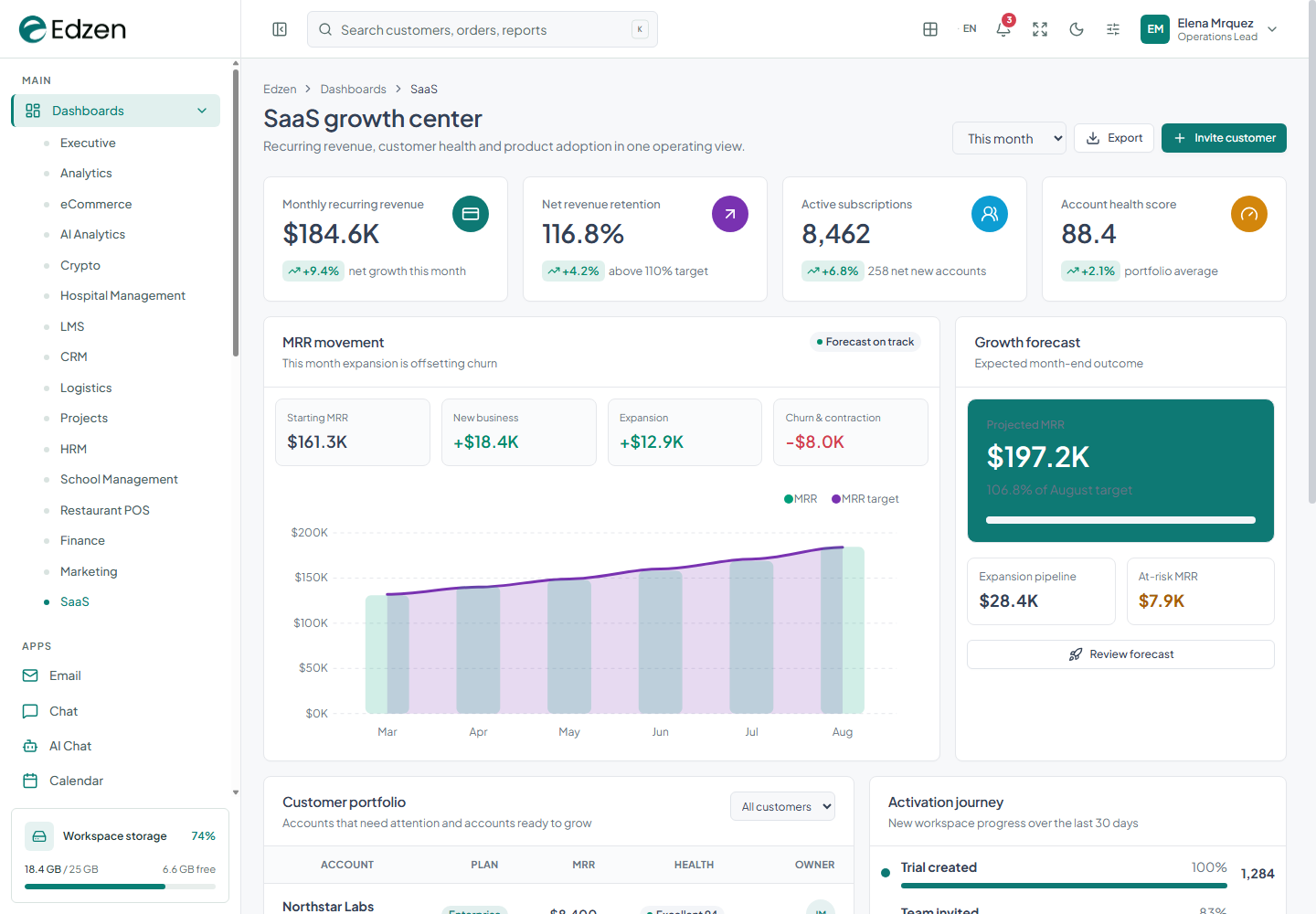
Task: Collapse the Dashboards menu section
Action: 115,111
